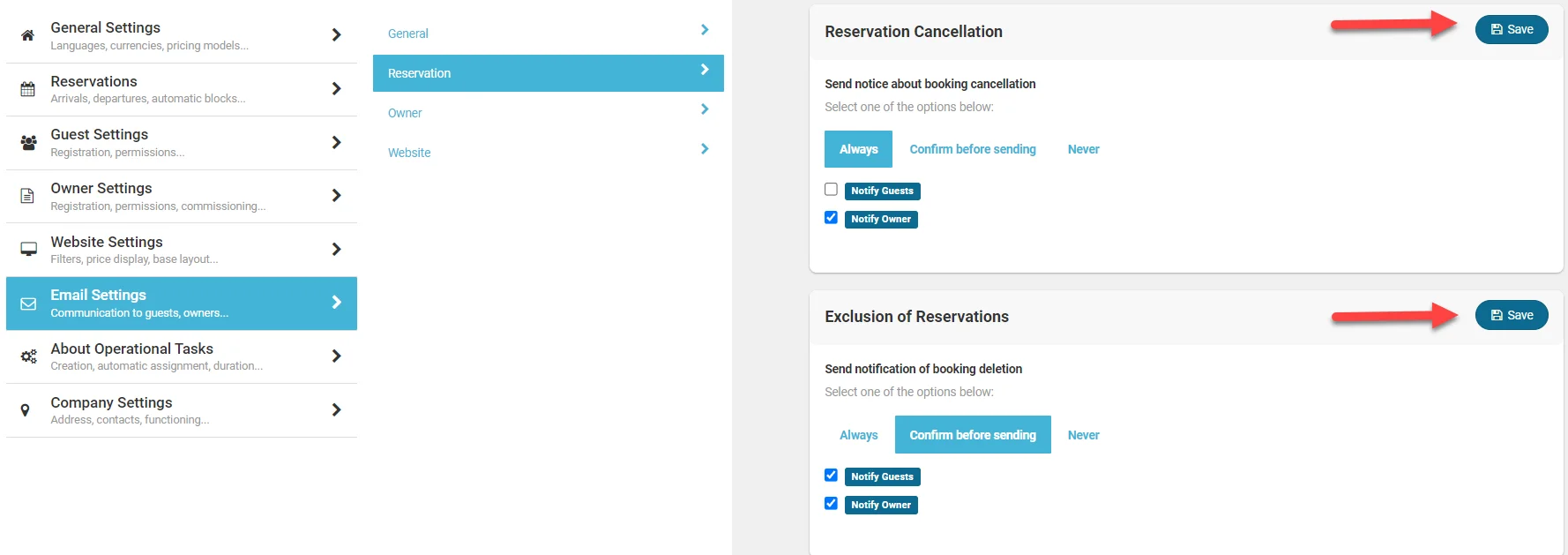Click the envelope icon beside Email Settings

pos(28,304)
